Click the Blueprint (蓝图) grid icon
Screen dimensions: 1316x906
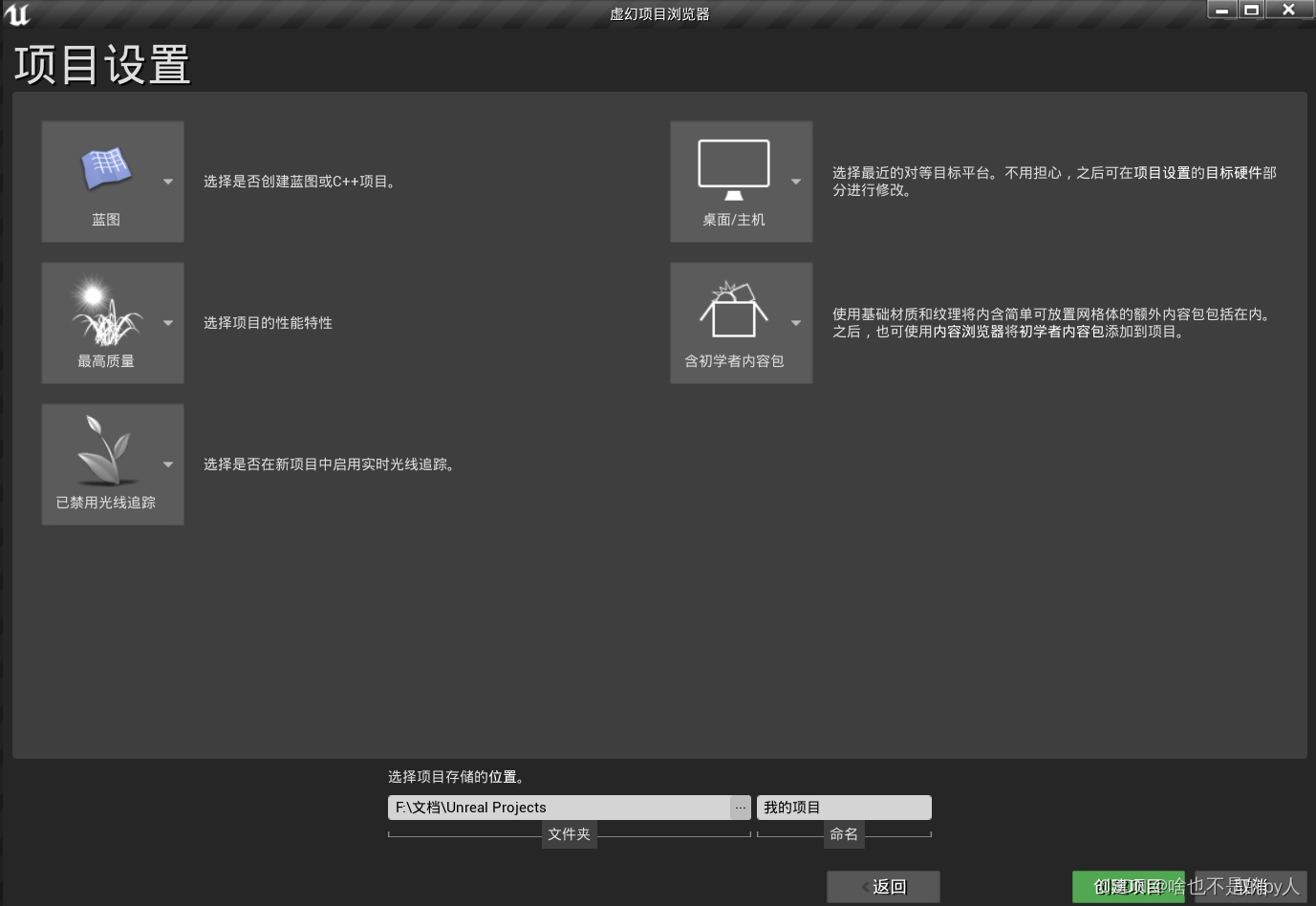point(105,169)
